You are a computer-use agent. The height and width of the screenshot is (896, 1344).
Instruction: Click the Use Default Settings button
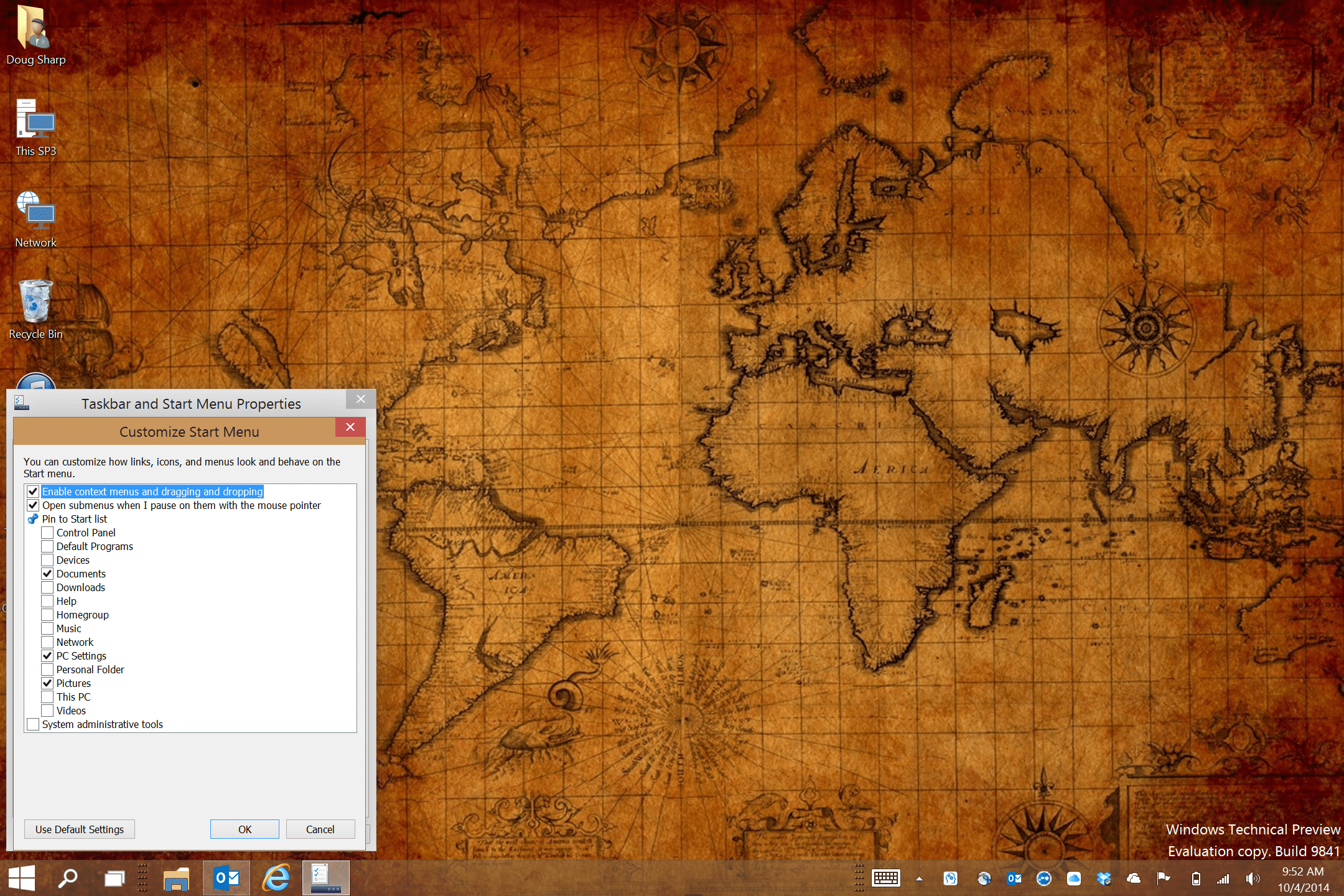[x=80, y=829]
